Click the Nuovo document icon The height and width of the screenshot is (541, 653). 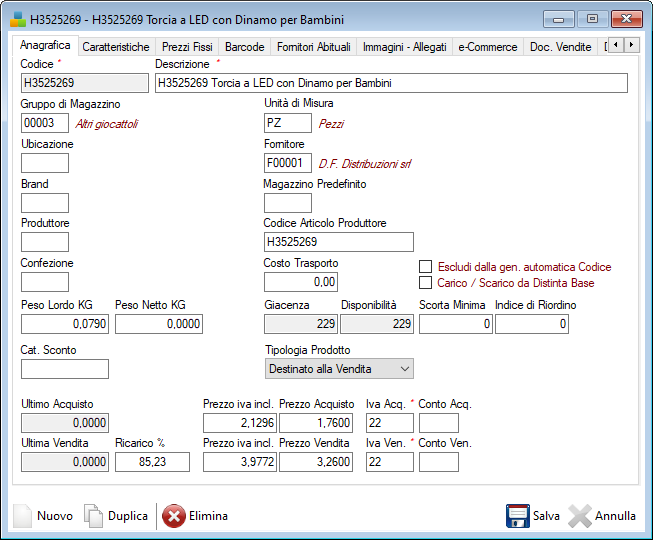(22, 516)
